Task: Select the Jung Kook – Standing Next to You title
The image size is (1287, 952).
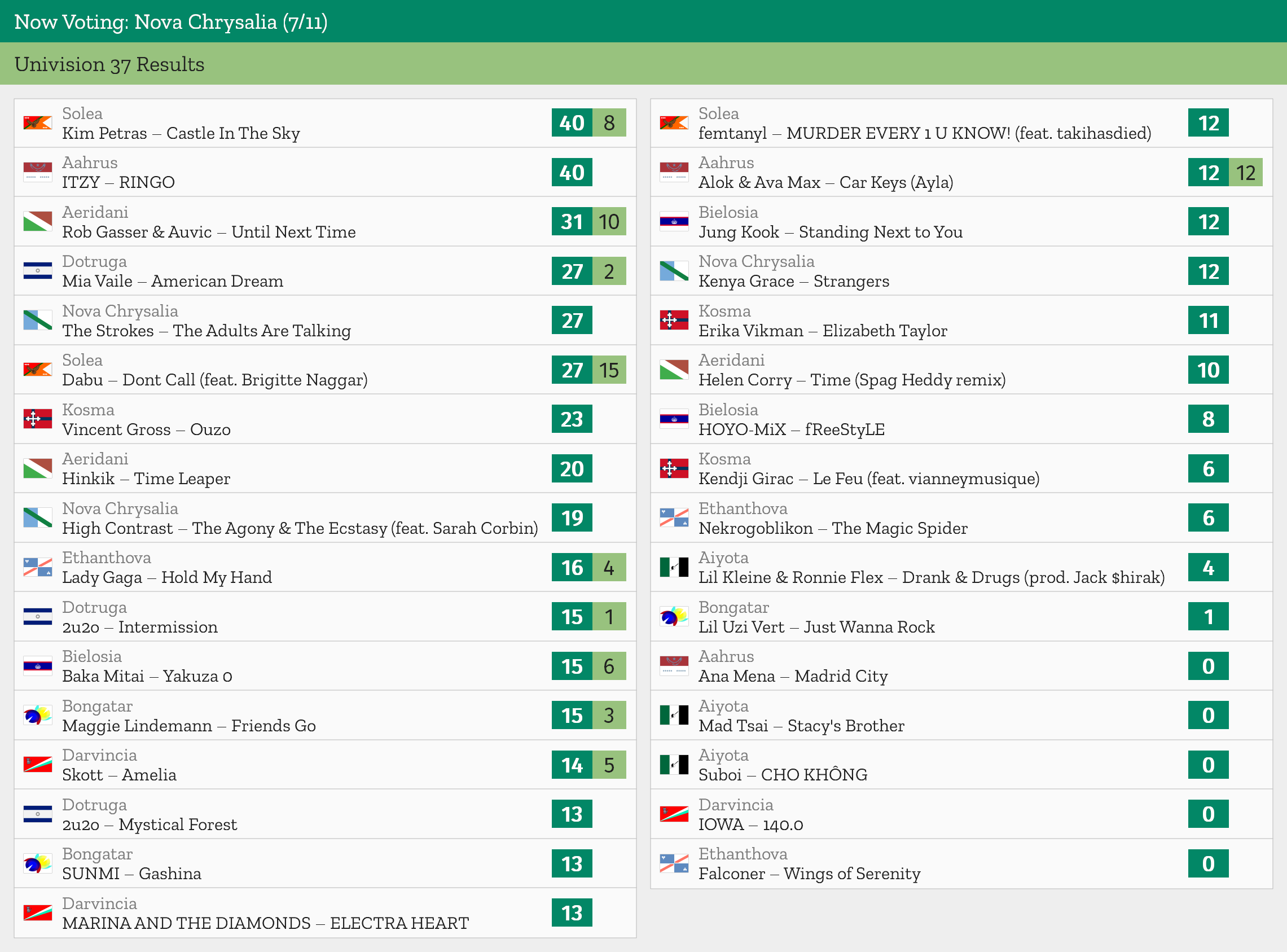Action: coord(830,232)
